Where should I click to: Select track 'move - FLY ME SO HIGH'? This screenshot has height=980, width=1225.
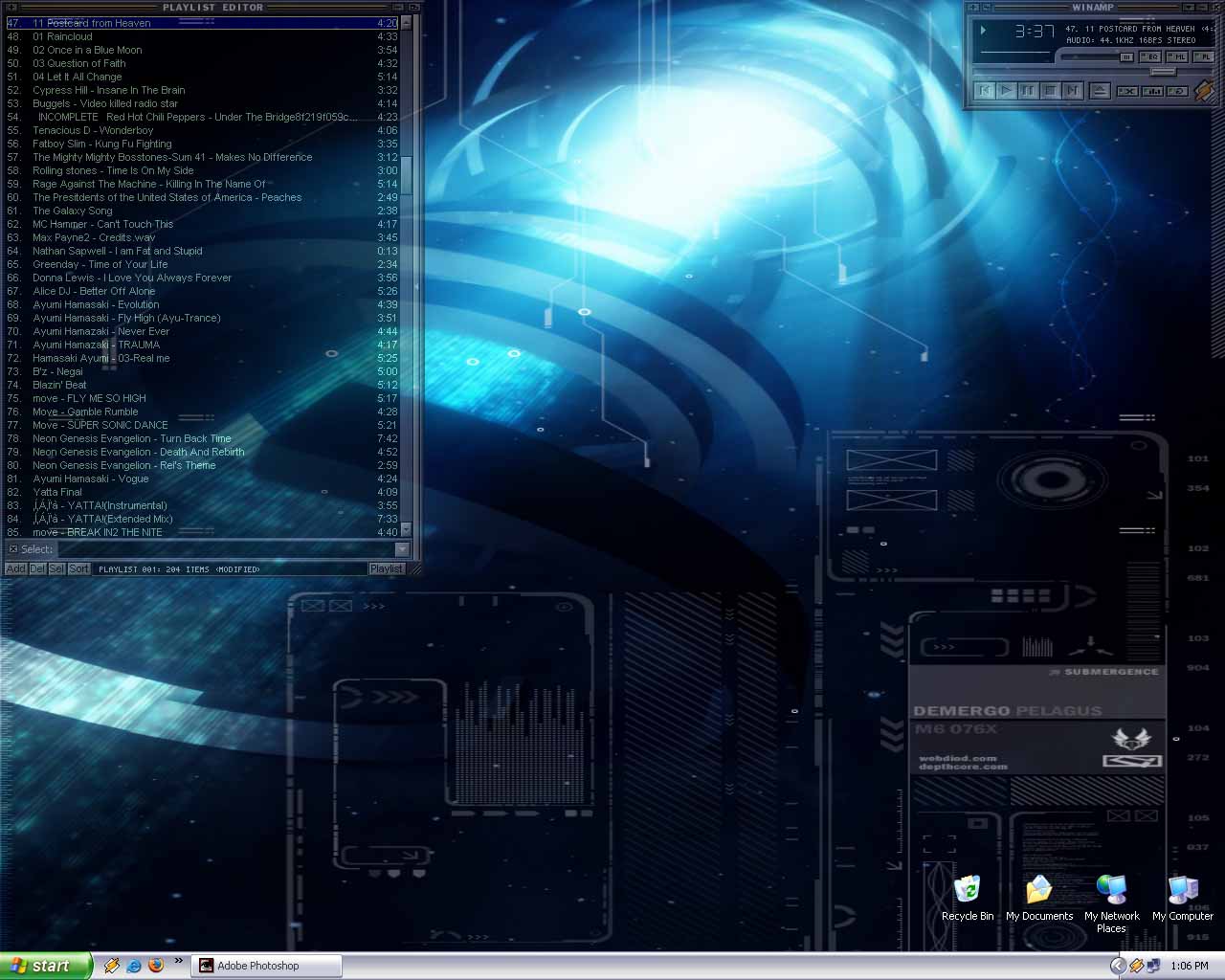[202, 398]
